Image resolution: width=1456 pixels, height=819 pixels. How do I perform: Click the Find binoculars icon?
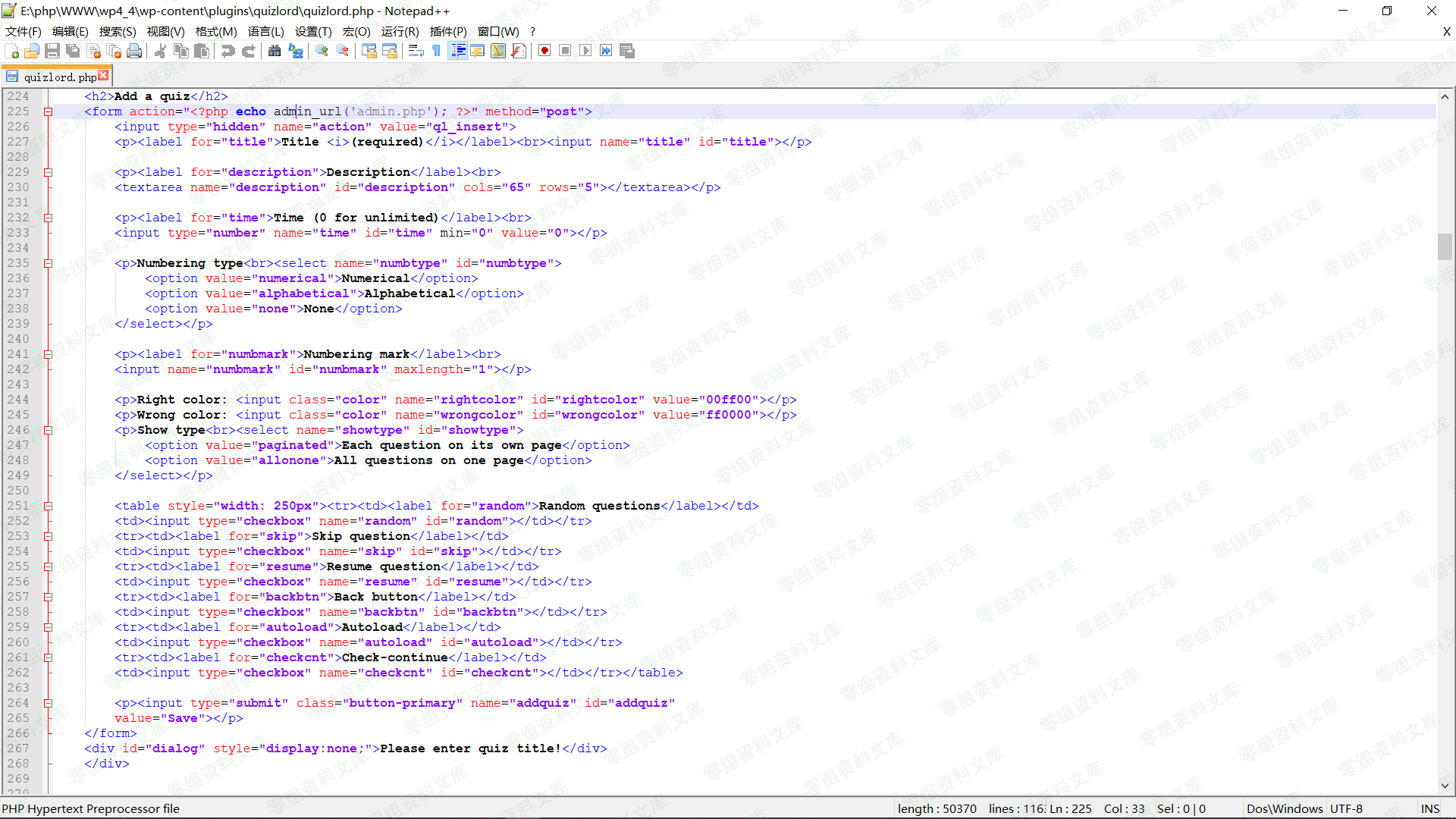[x=275, y=51]
